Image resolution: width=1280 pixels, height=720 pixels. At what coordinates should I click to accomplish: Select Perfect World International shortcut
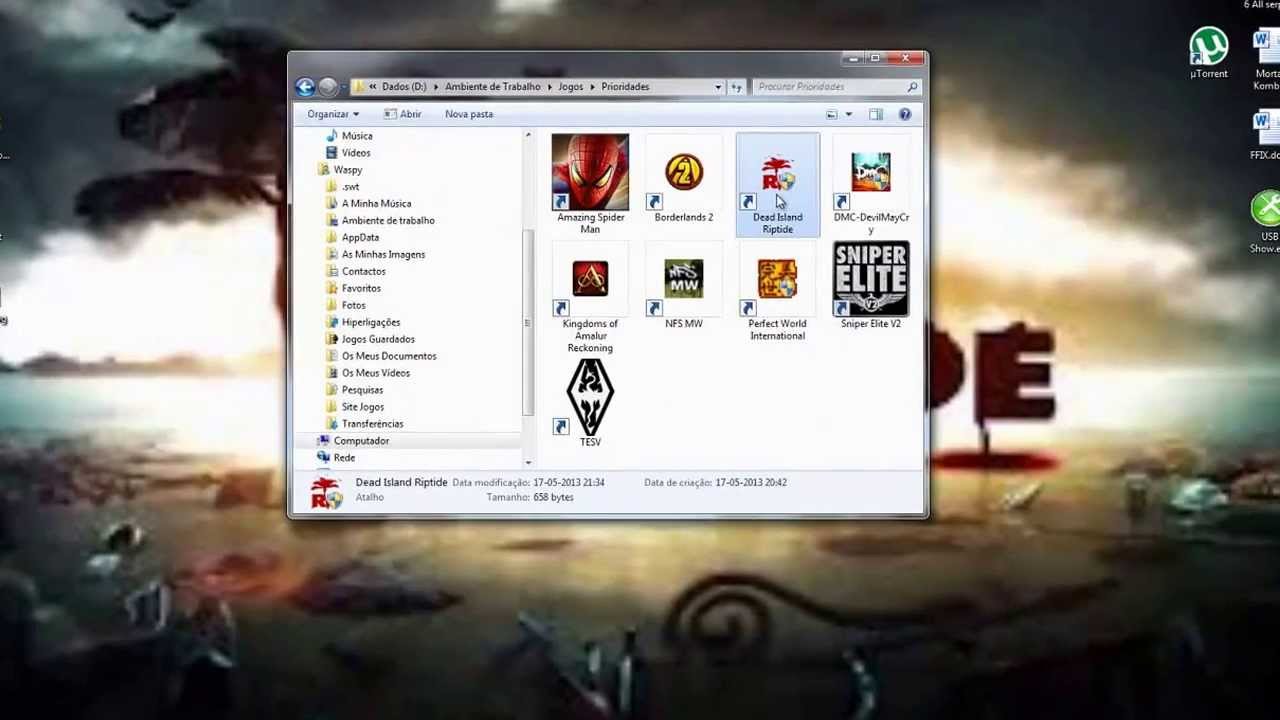(x=777, y=290)
